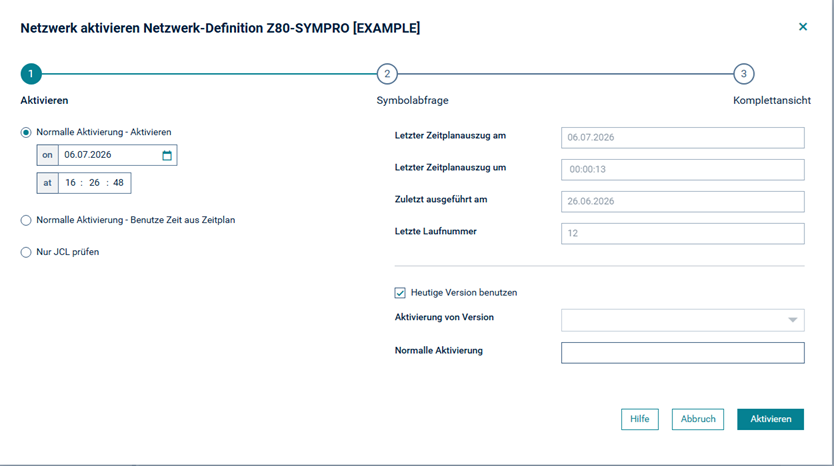The width and height of the screenshot is (834, 466).
Task: Click the Abbruch button
Action: [698, 419]
